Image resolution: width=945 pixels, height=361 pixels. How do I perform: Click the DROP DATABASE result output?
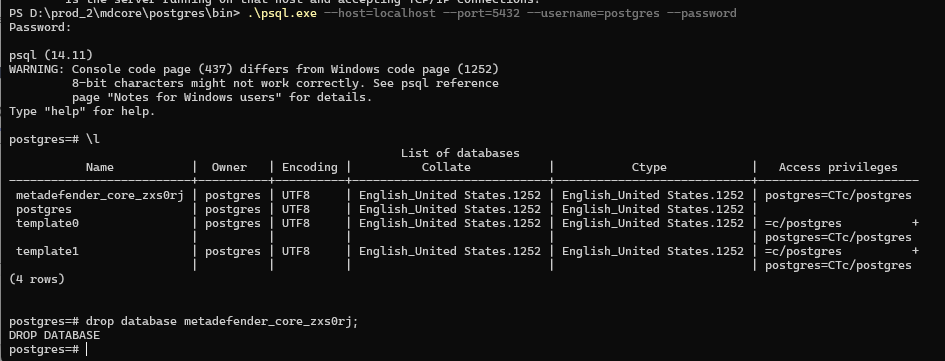click(54, 335)
